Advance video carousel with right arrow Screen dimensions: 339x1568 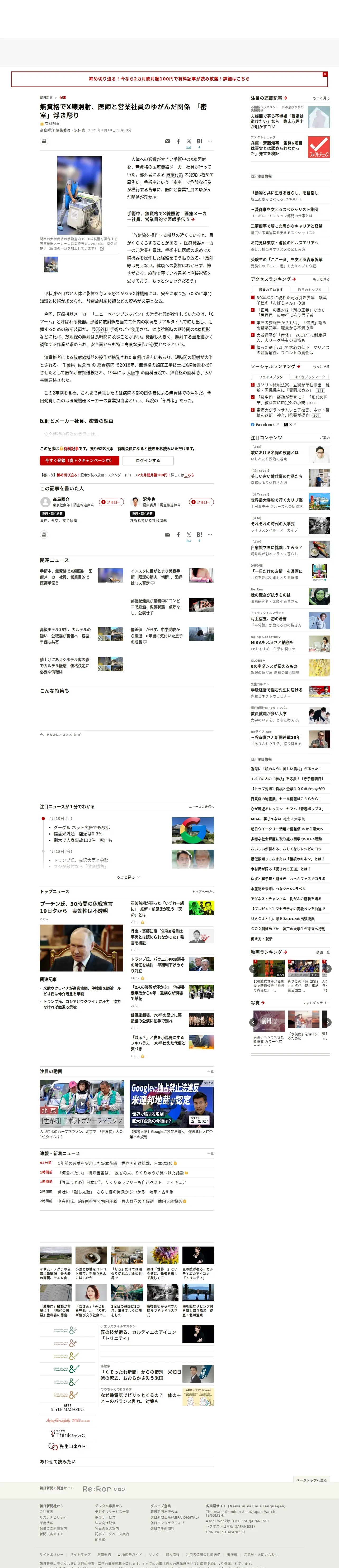pos(327,969)
